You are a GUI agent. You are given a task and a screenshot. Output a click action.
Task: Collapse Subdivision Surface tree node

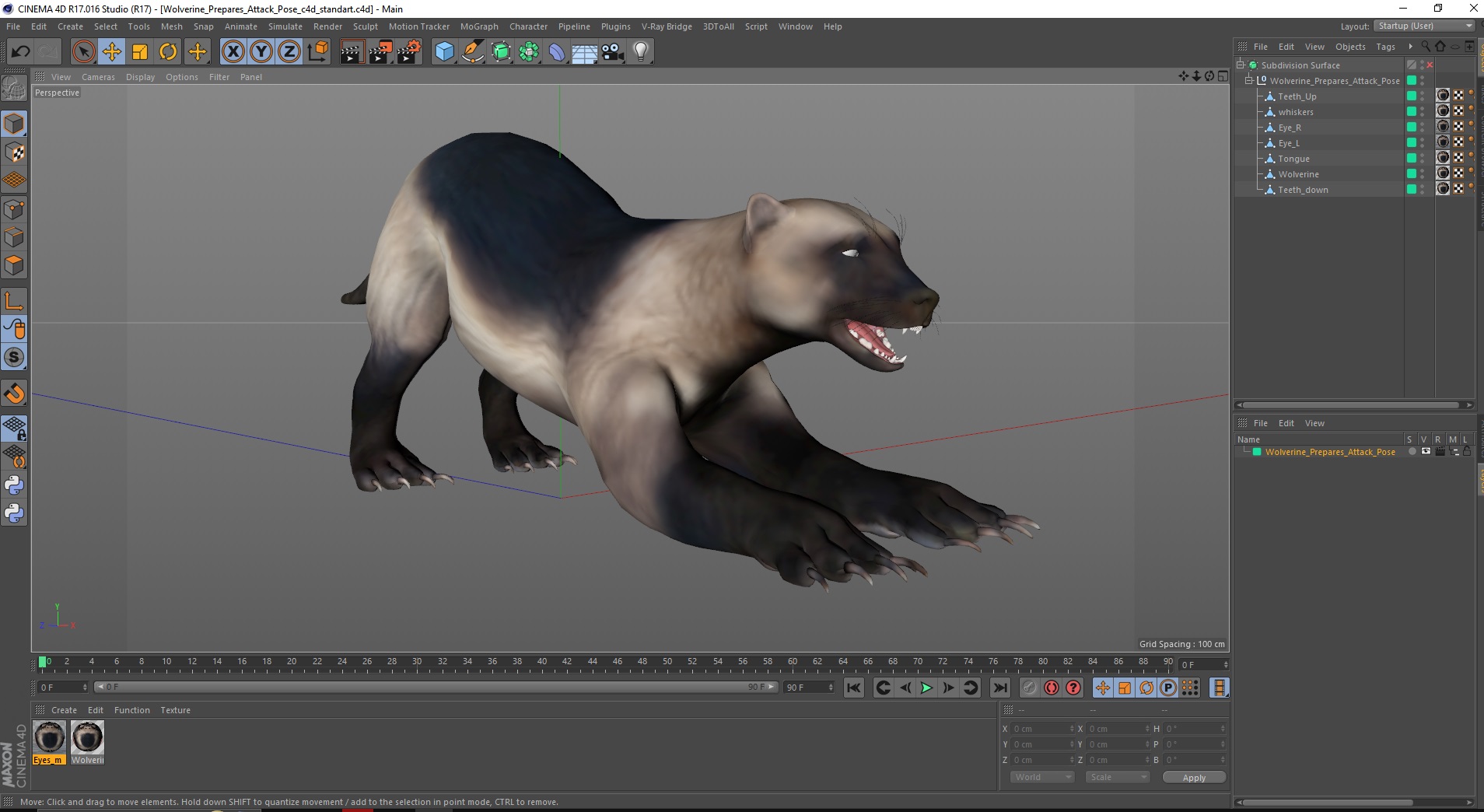click(x=1241, y=65)
